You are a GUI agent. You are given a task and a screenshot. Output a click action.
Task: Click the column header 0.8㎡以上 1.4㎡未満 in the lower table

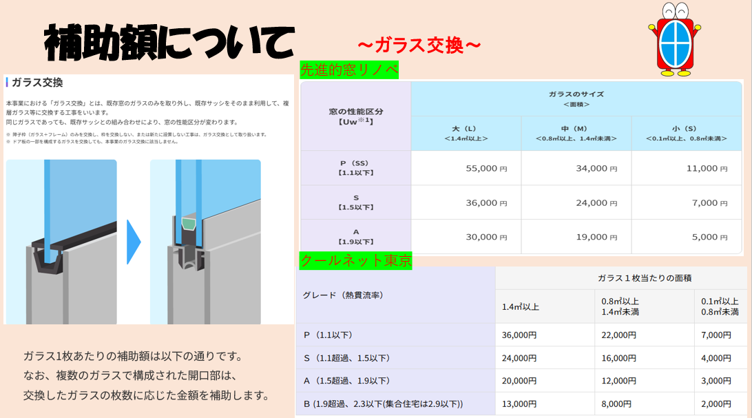click(x=645, y=307)
